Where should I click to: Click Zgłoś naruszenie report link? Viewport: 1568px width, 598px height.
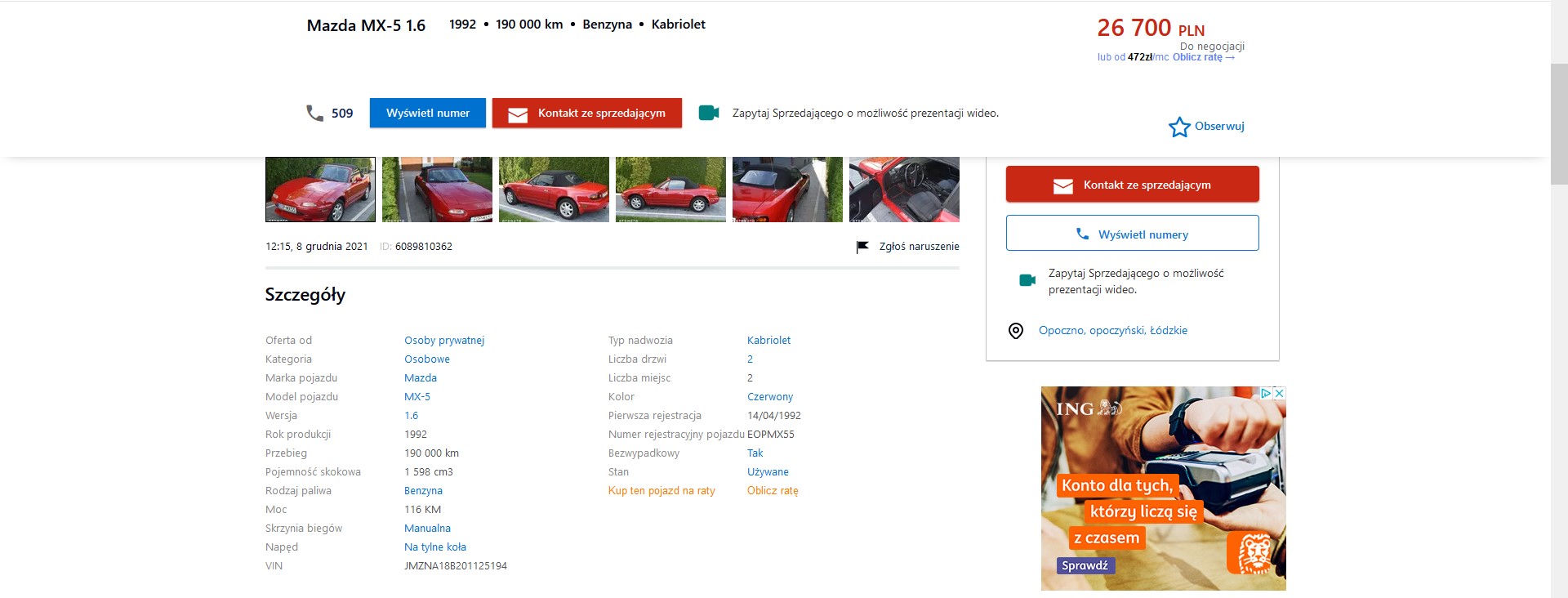coord(919,247)
